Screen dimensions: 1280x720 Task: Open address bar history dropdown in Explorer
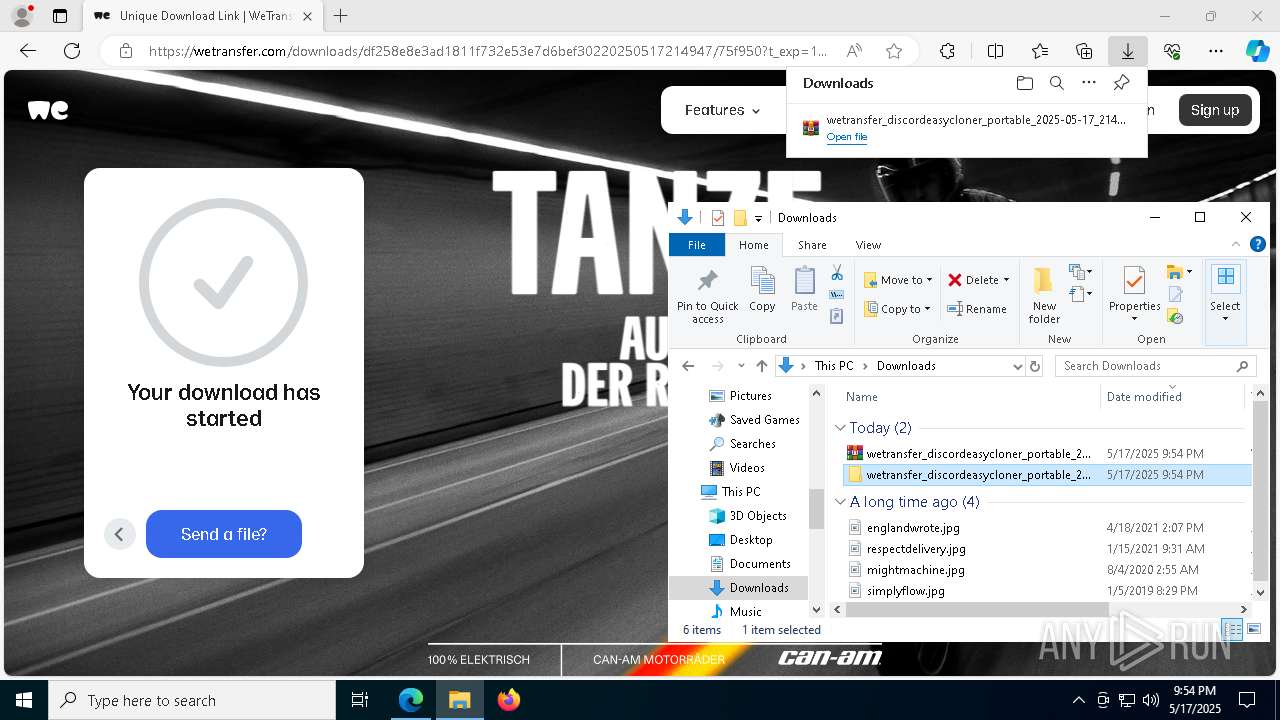(1018, 366)
